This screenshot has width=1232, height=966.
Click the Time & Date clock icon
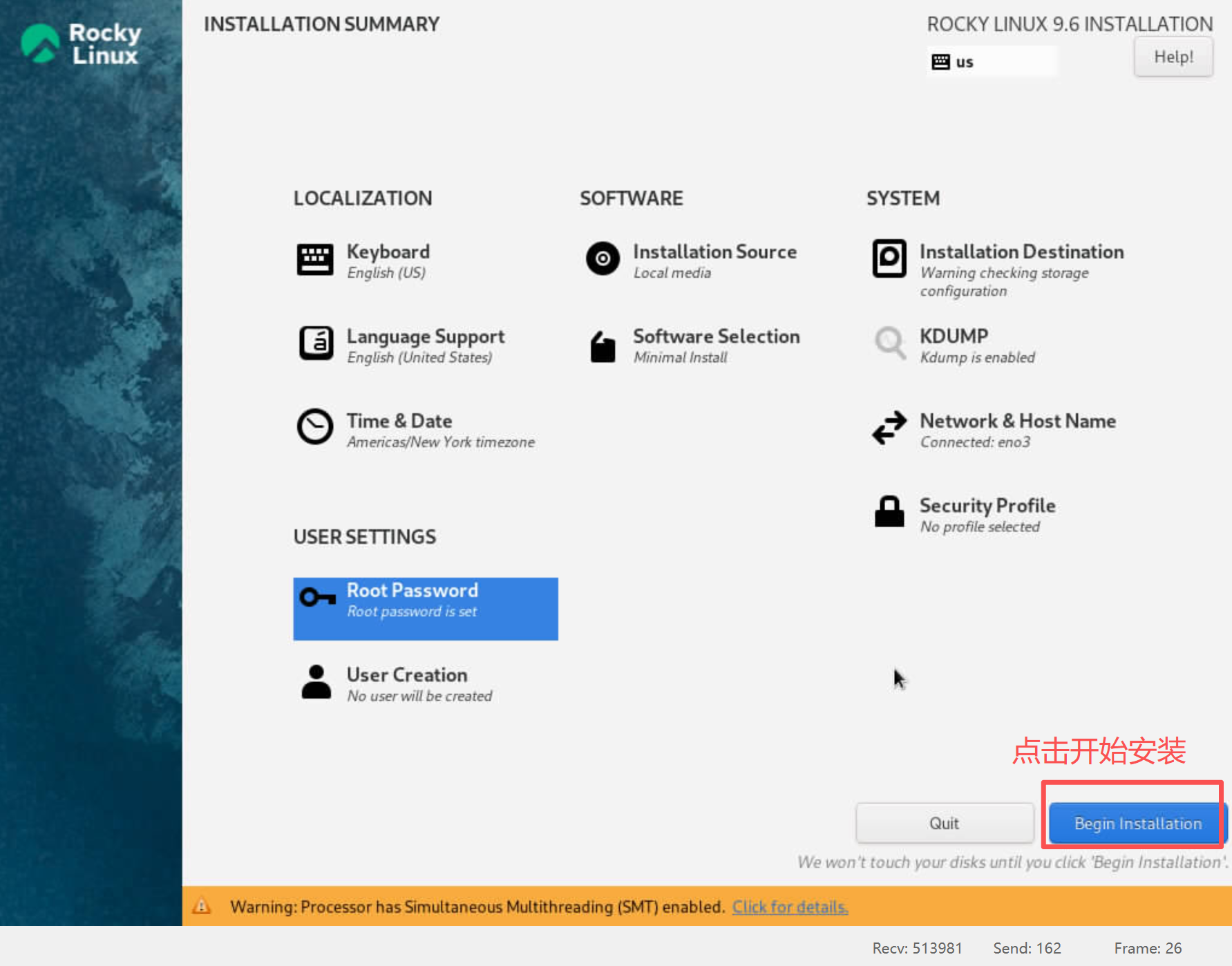pyautogui.click(x=315, y=427)
